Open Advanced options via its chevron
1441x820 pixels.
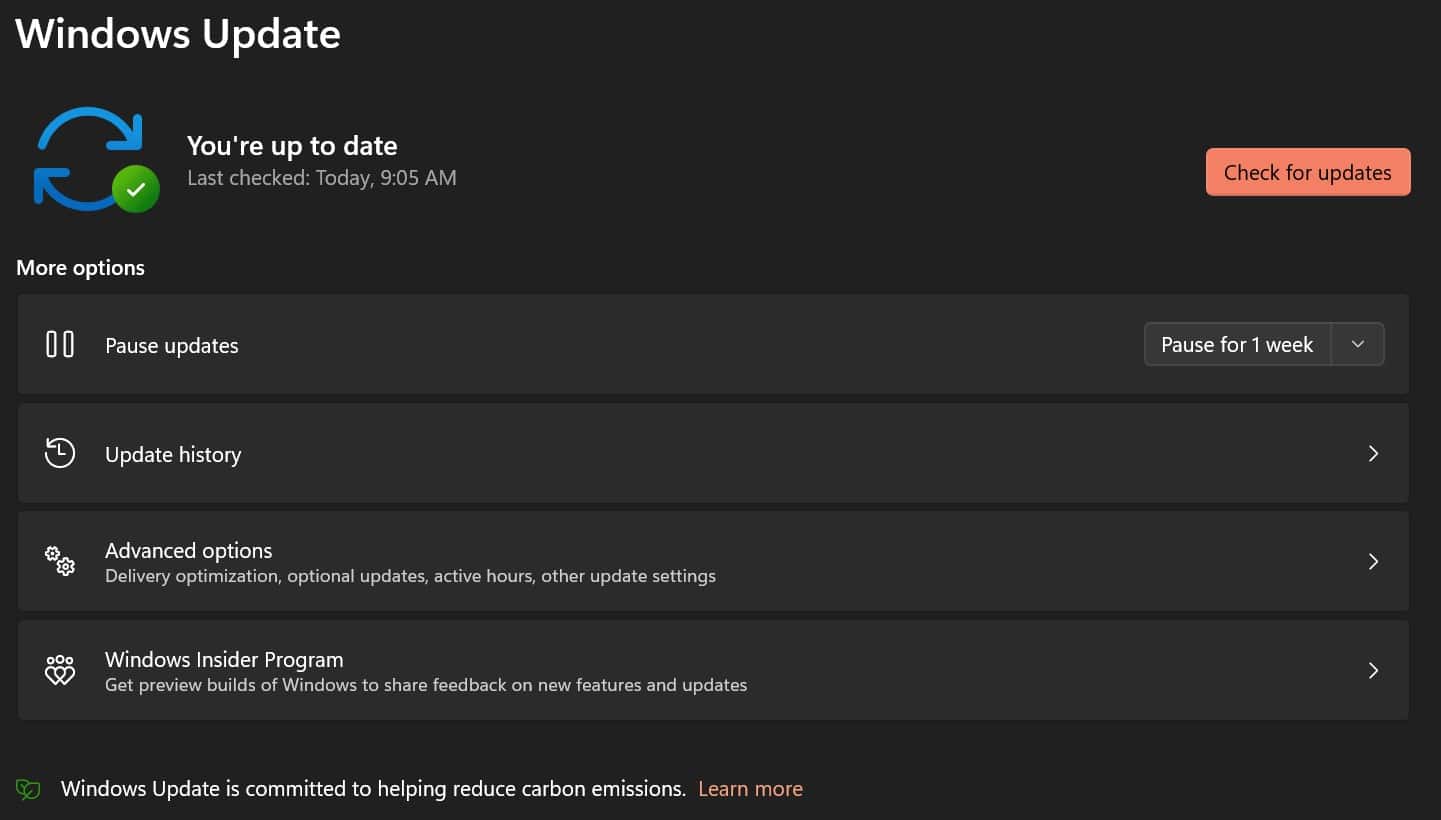[x=1373, y=562]
